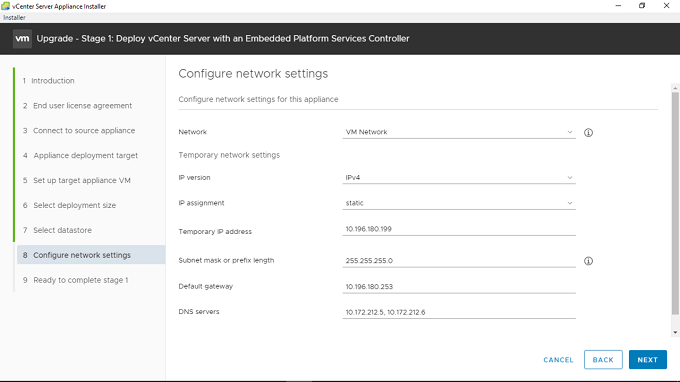Go to step 3 Connect to source appliance
This screenshot has height=382, width=680.
[x=79, y=131]
